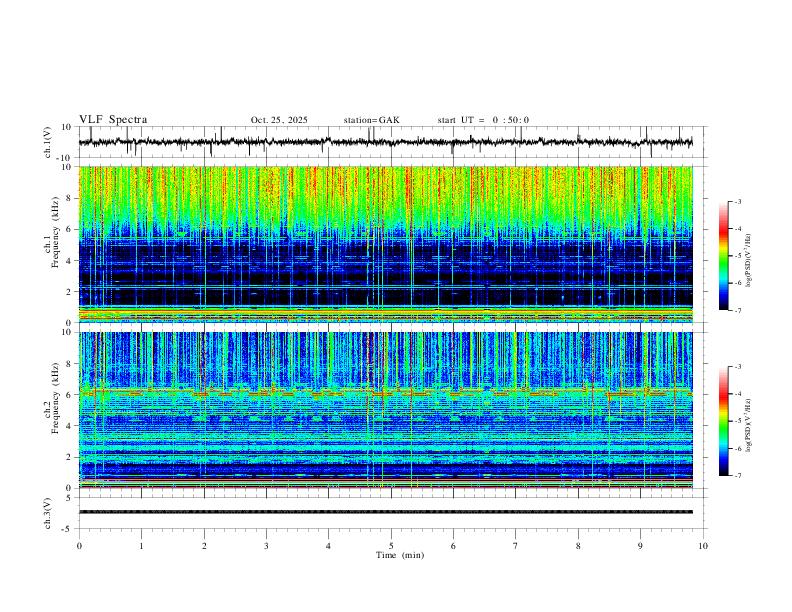
Task: Click the ch.1 PSD color scale bar
Action: click(x=723, y=256)
